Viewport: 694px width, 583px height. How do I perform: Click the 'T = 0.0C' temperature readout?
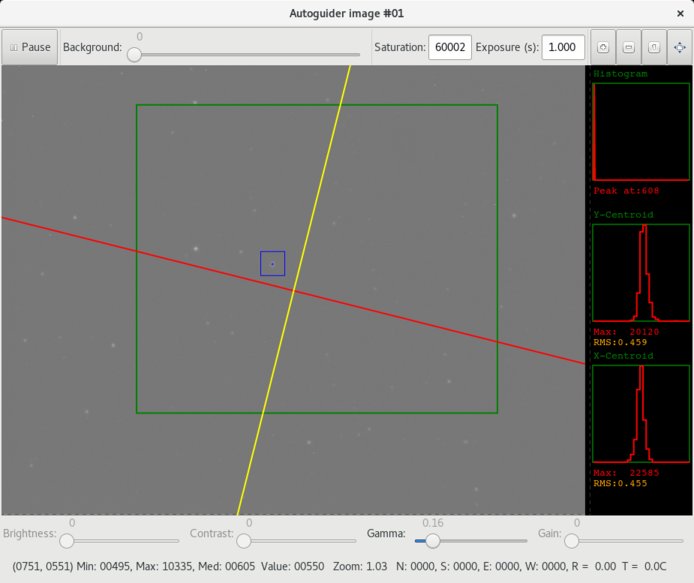click(644, 566)
